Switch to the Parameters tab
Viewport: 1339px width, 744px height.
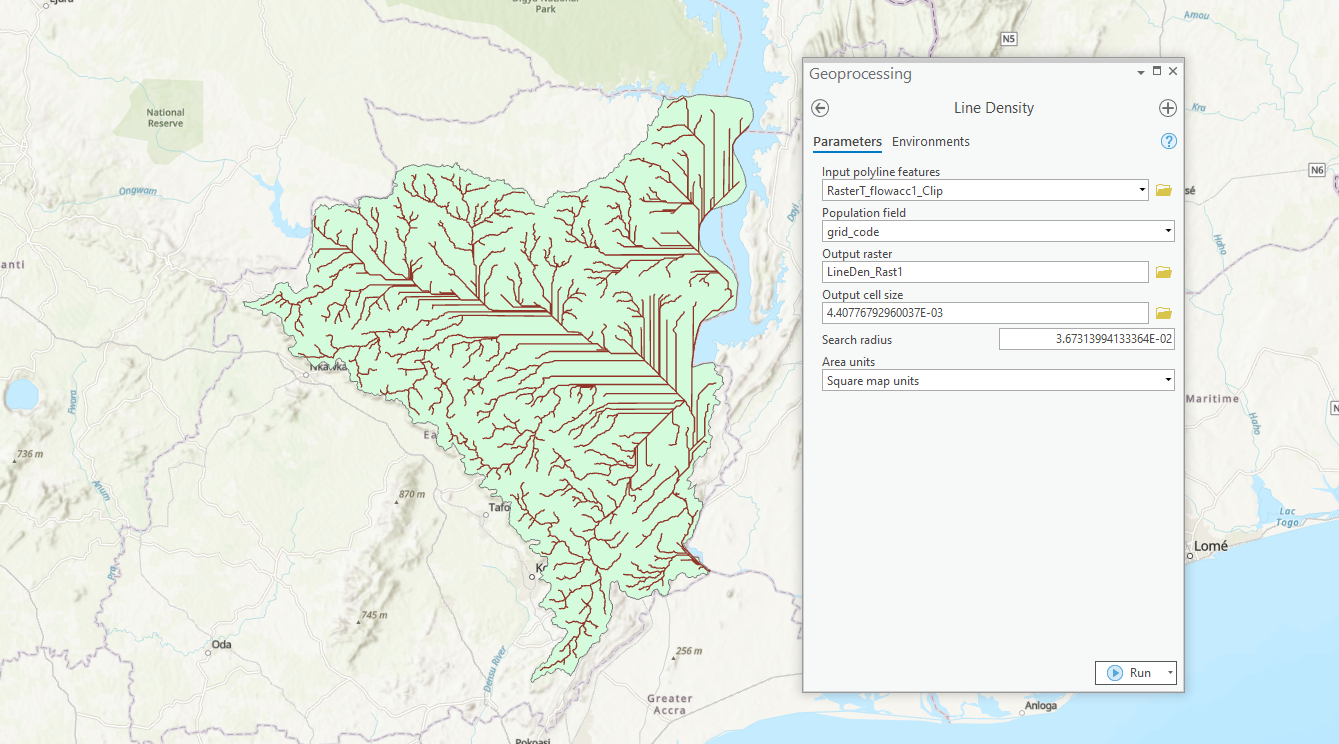pos(847,142)
